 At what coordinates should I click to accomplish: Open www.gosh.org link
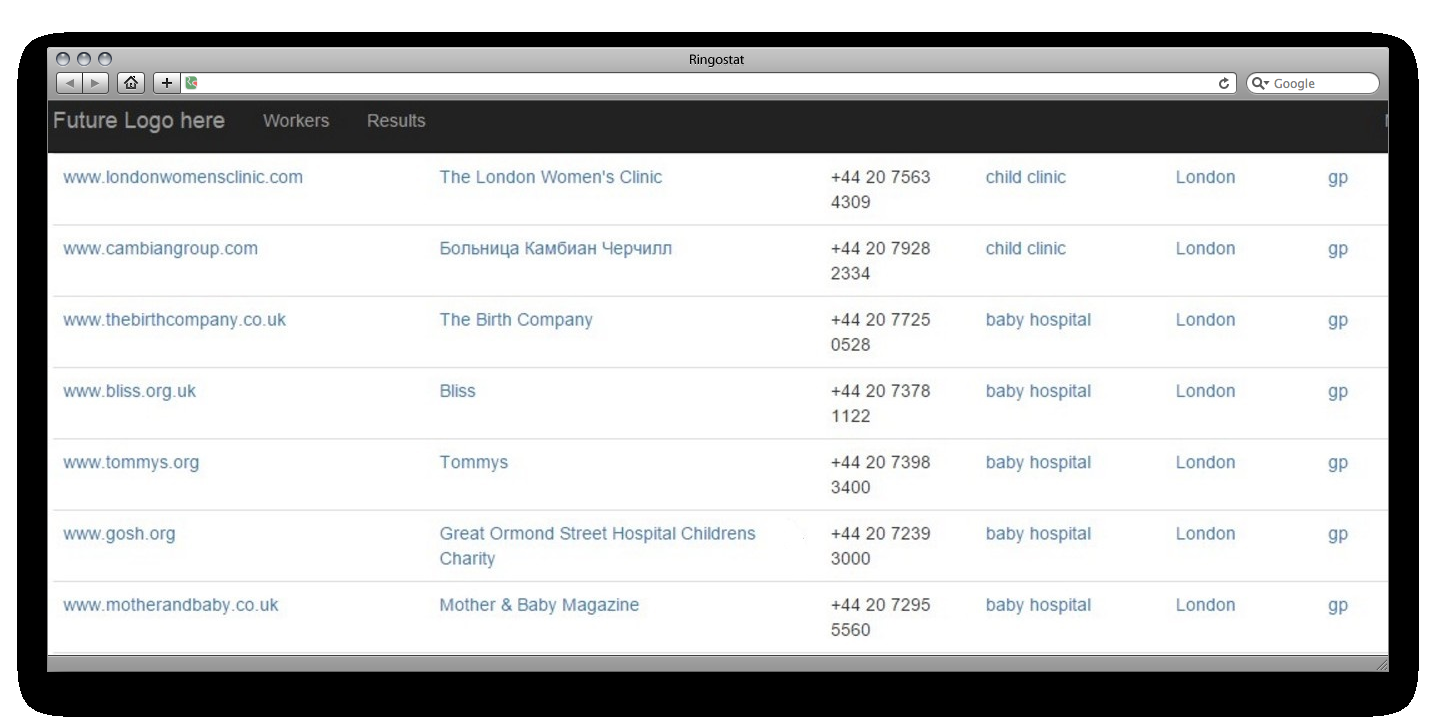(x=119, y=533)
